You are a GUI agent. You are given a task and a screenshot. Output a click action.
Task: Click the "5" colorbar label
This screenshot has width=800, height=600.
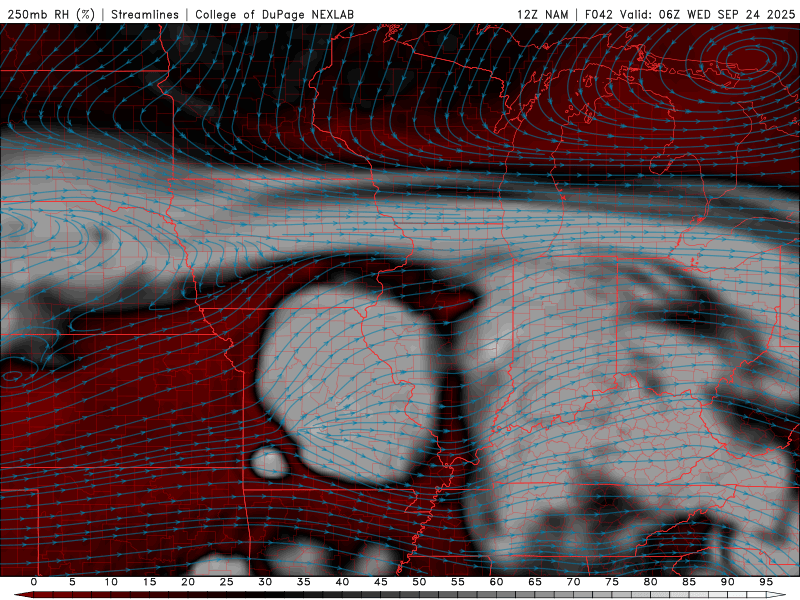(72, 582)
